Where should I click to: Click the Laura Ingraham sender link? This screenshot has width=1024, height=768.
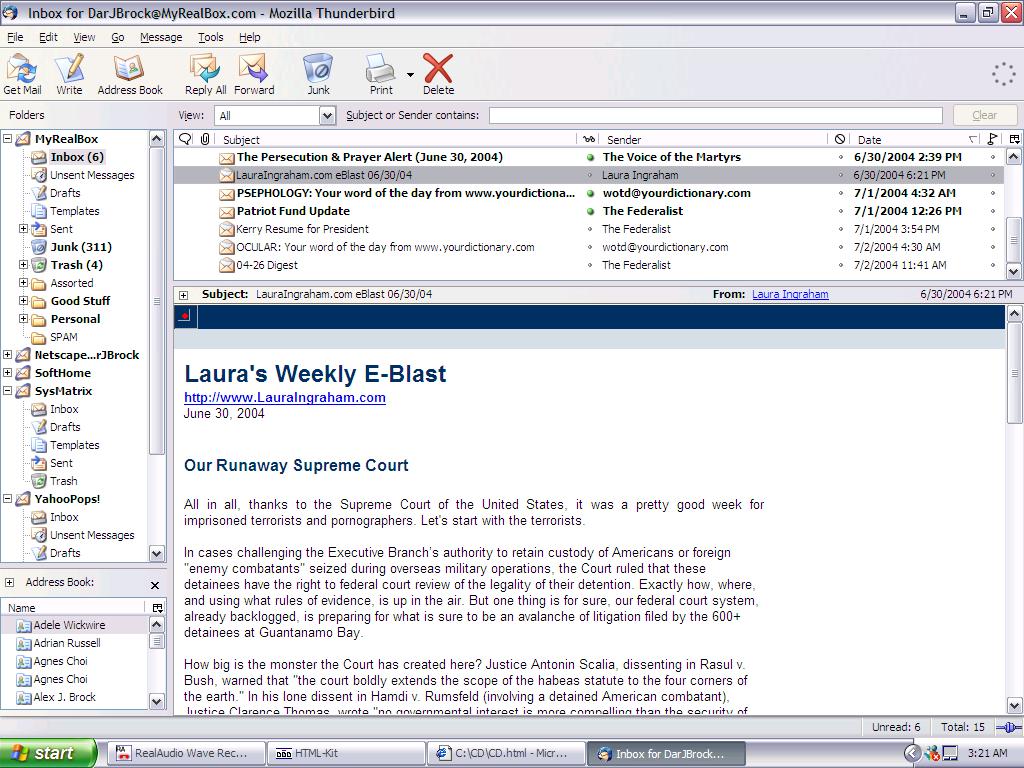790,295
